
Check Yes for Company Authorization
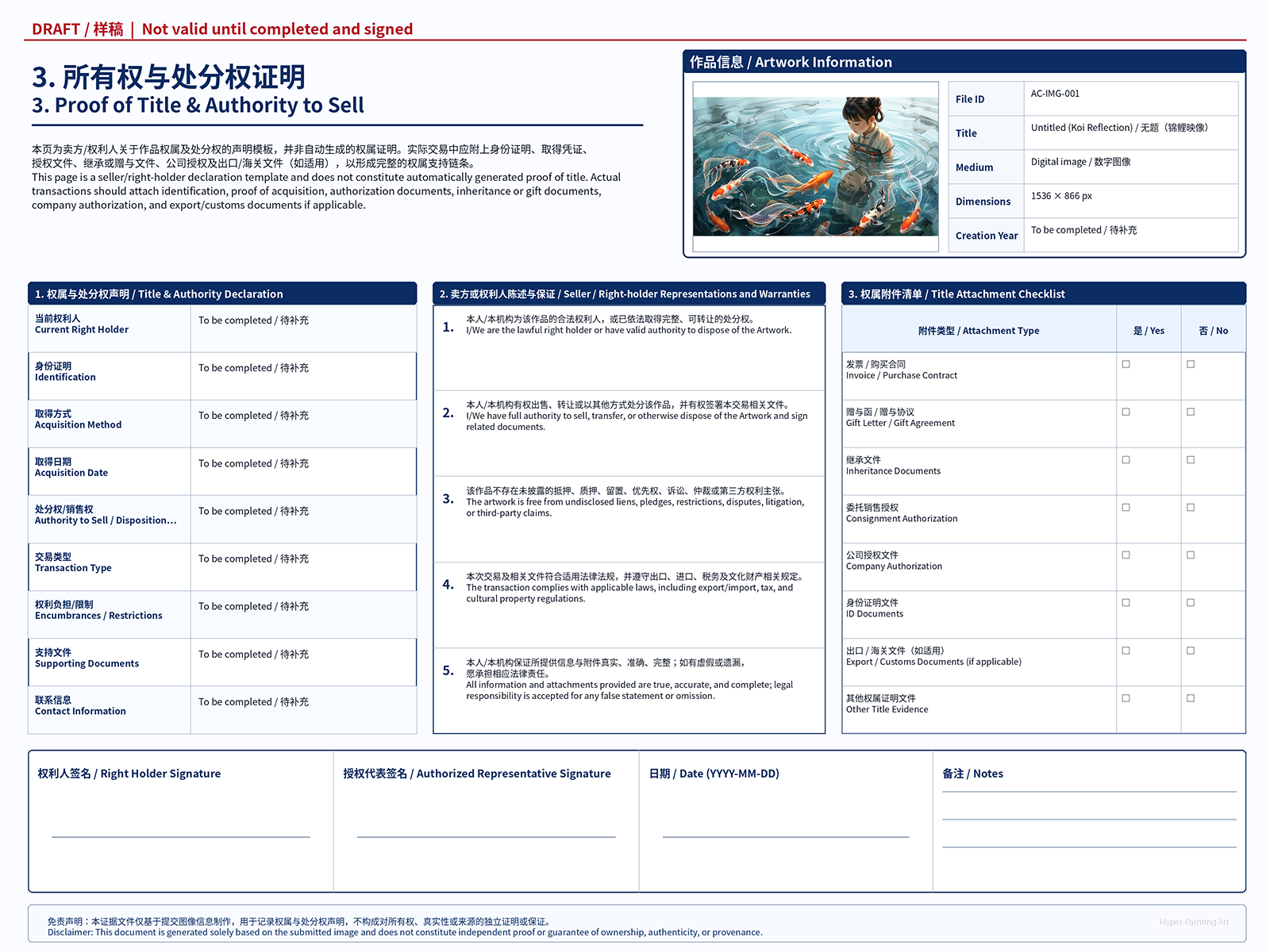pos(1126,555)
